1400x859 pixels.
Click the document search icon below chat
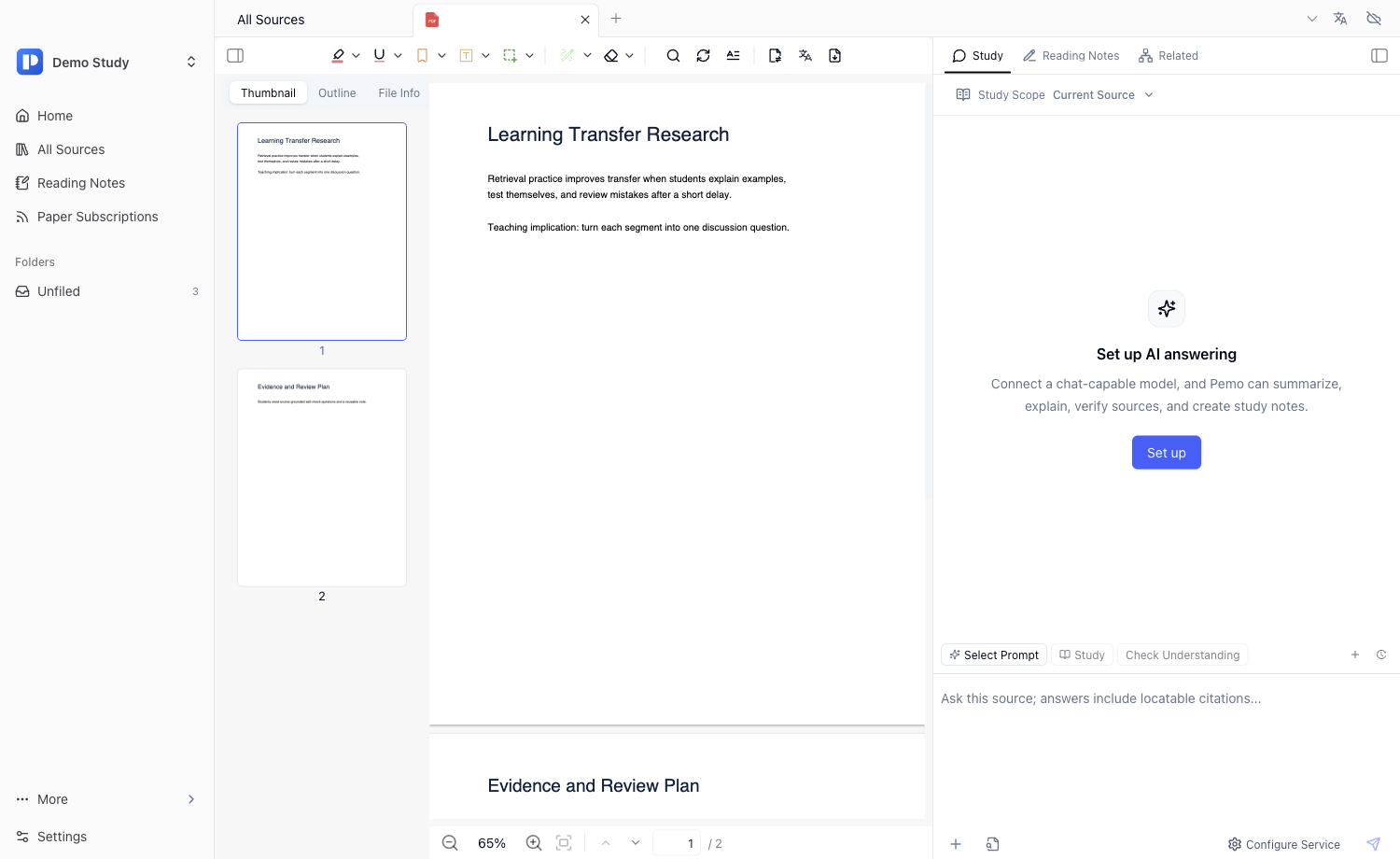coord(992,844)
